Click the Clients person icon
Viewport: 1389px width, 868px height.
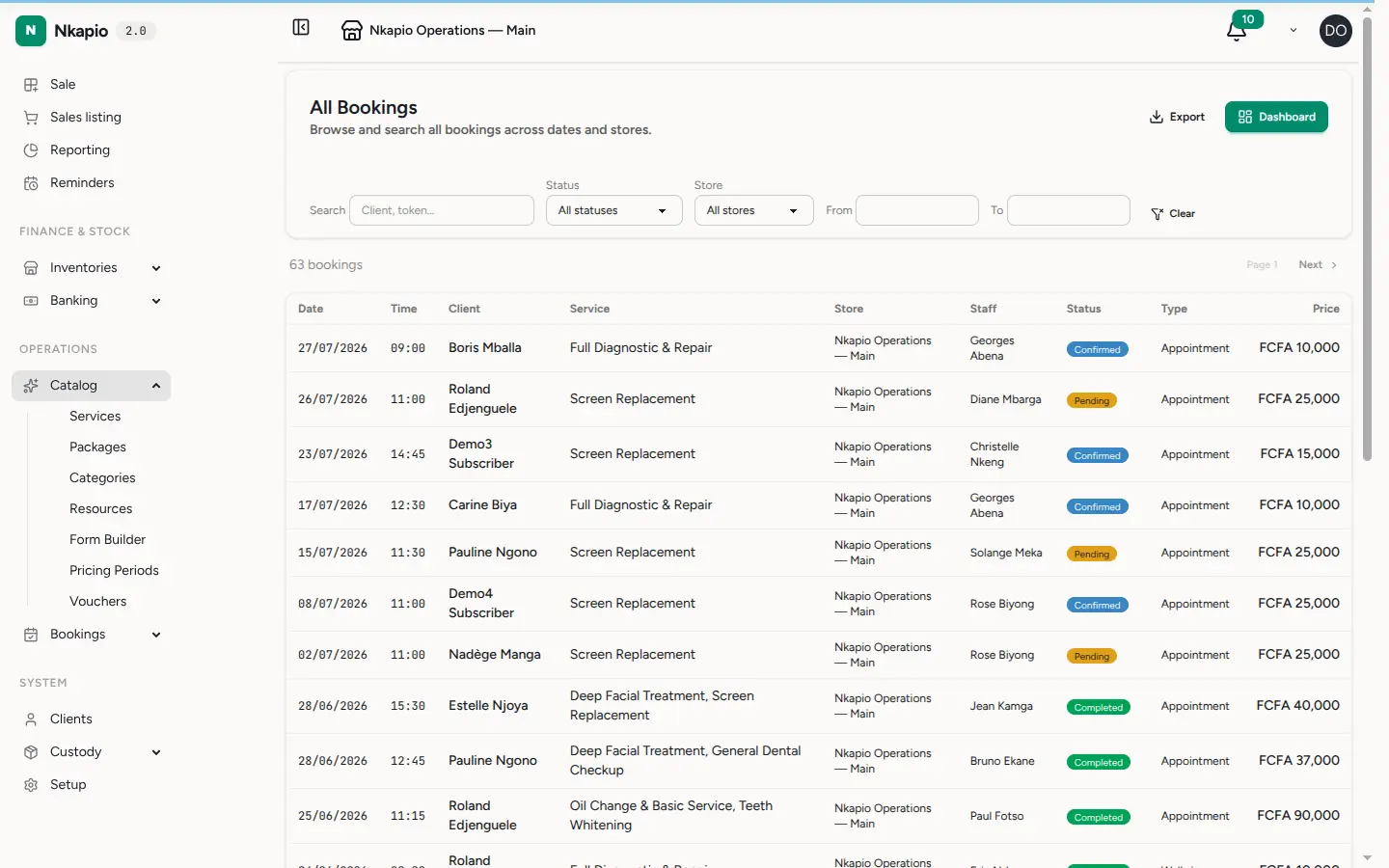click(31, 719)
